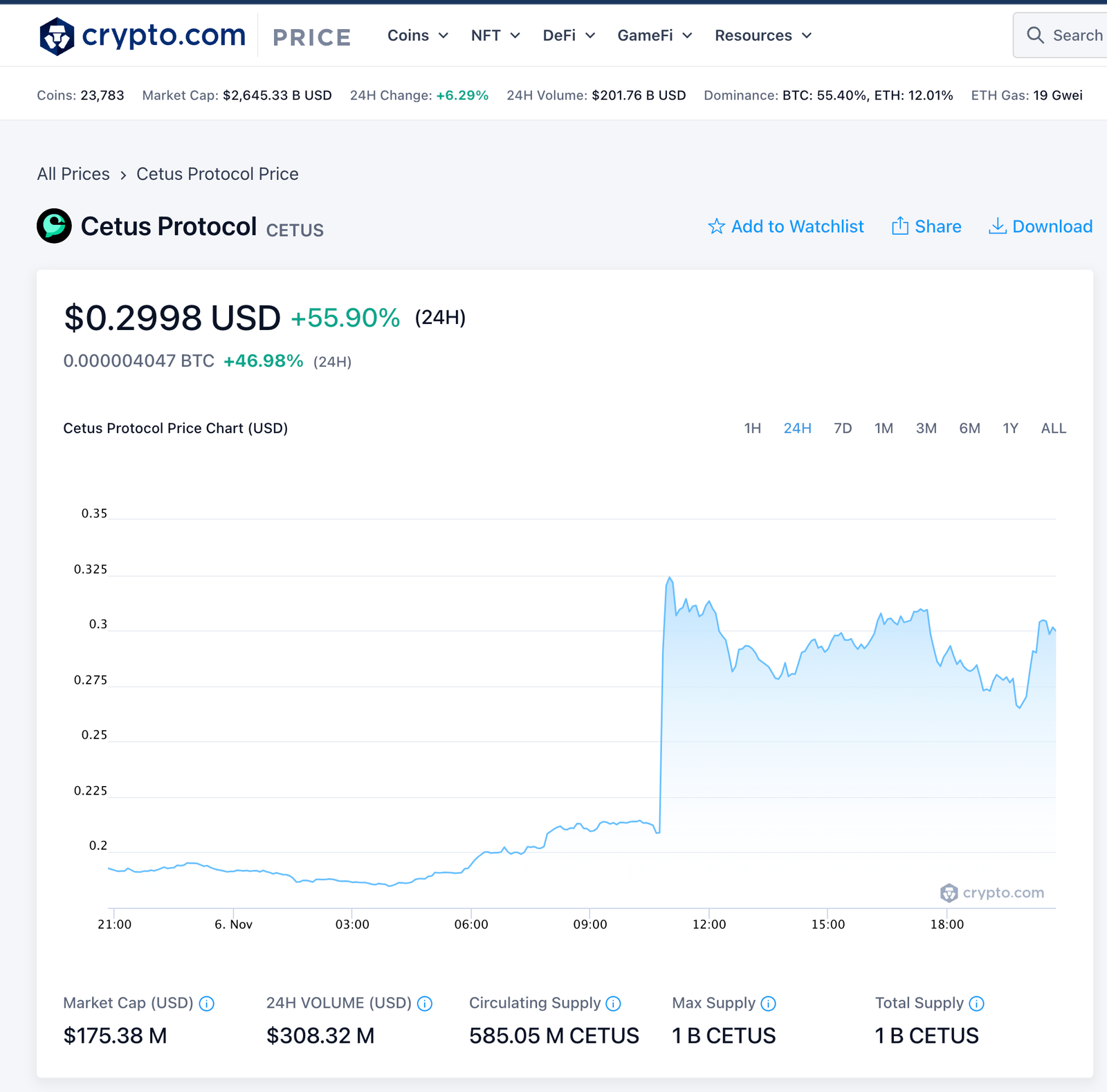The height and width of the screenshot is (1092, 1107).
Task: Open the Resources dropdown menu
Action: (x=762, y=35)
